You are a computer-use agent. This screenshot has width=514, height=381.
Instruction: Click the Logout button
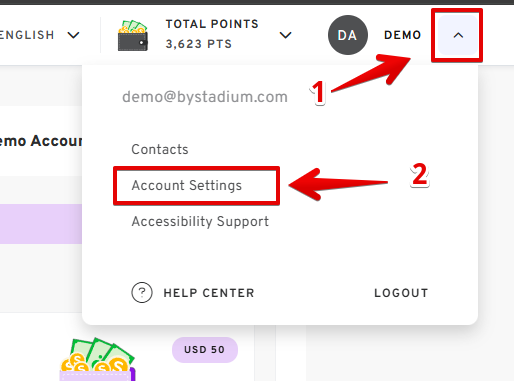point(401,293)
